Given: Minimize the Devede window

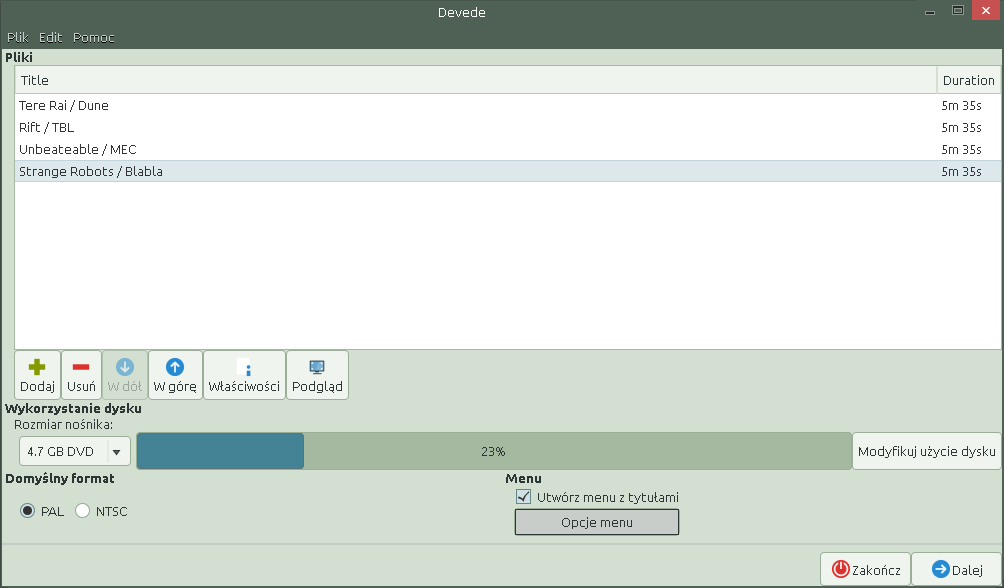Looking at the screenshot, I should tap(930, 12).
